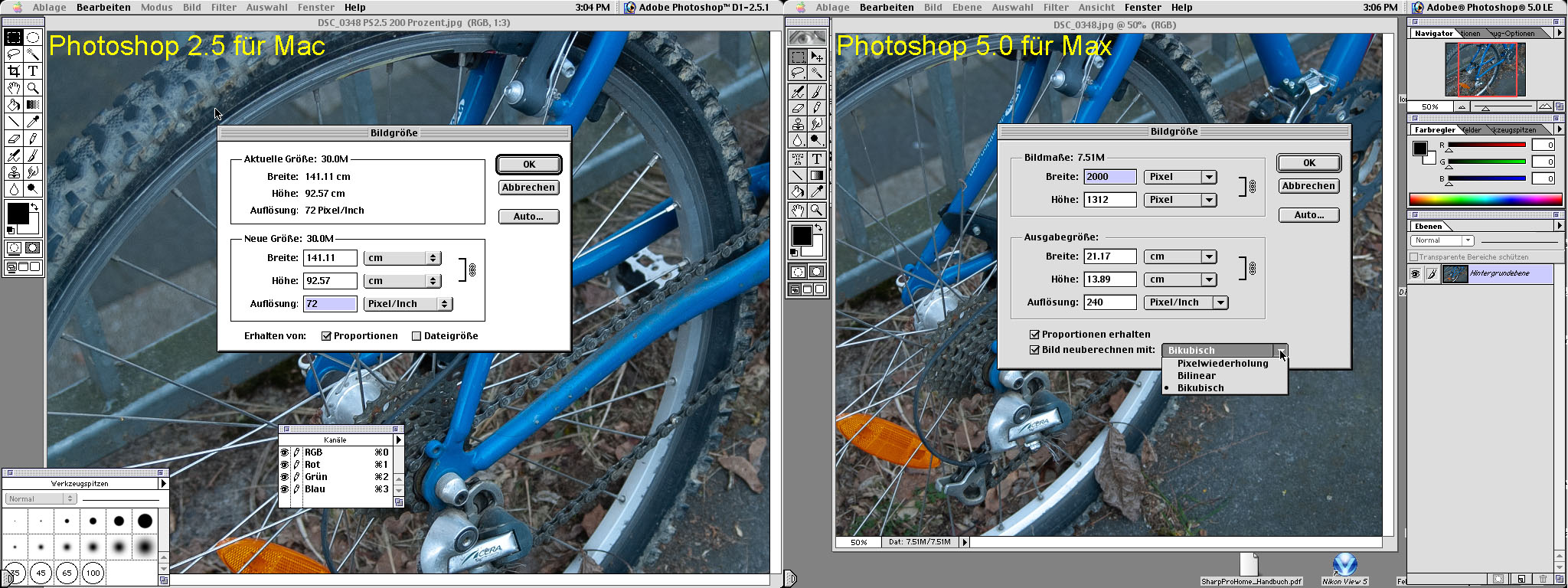Click OK in Photoshop 5.0 Bildgröße dialog
The width and height of the screenshot is (1568, 588).
1309,163
